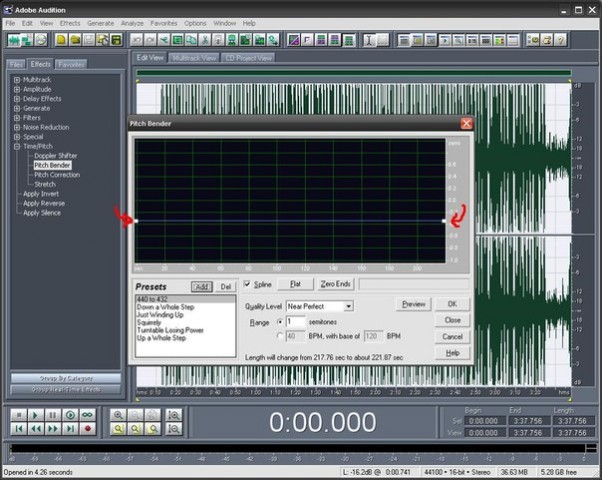Click the Undo arrow in toolbar
The width and height of the screenshot is (602, 480).
[137, 40]
